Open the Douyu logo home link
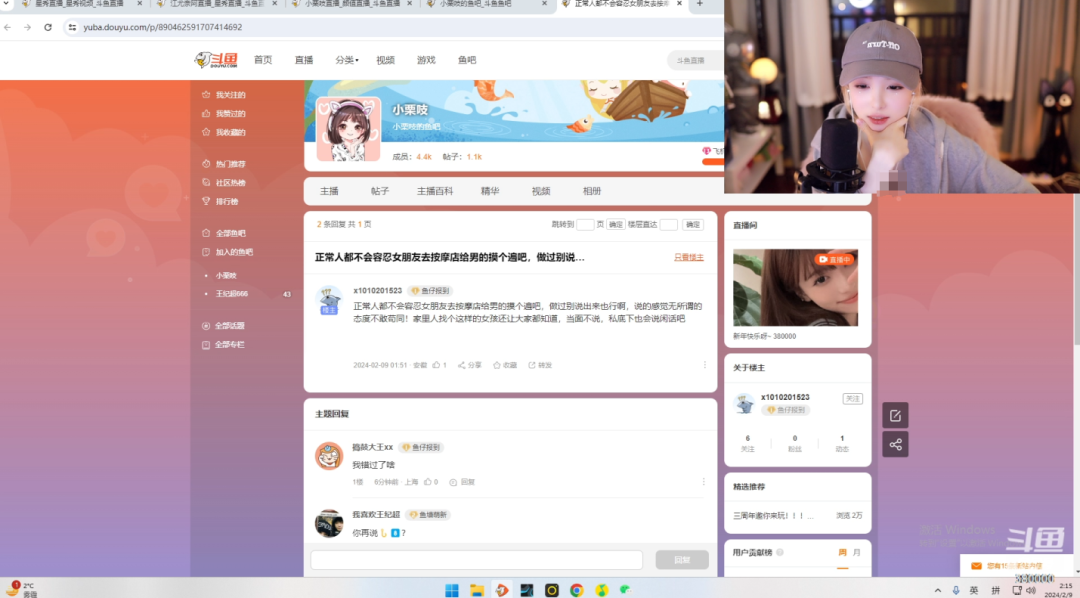The height and width of the screenshot is (598, 1080). coord(216,60)
